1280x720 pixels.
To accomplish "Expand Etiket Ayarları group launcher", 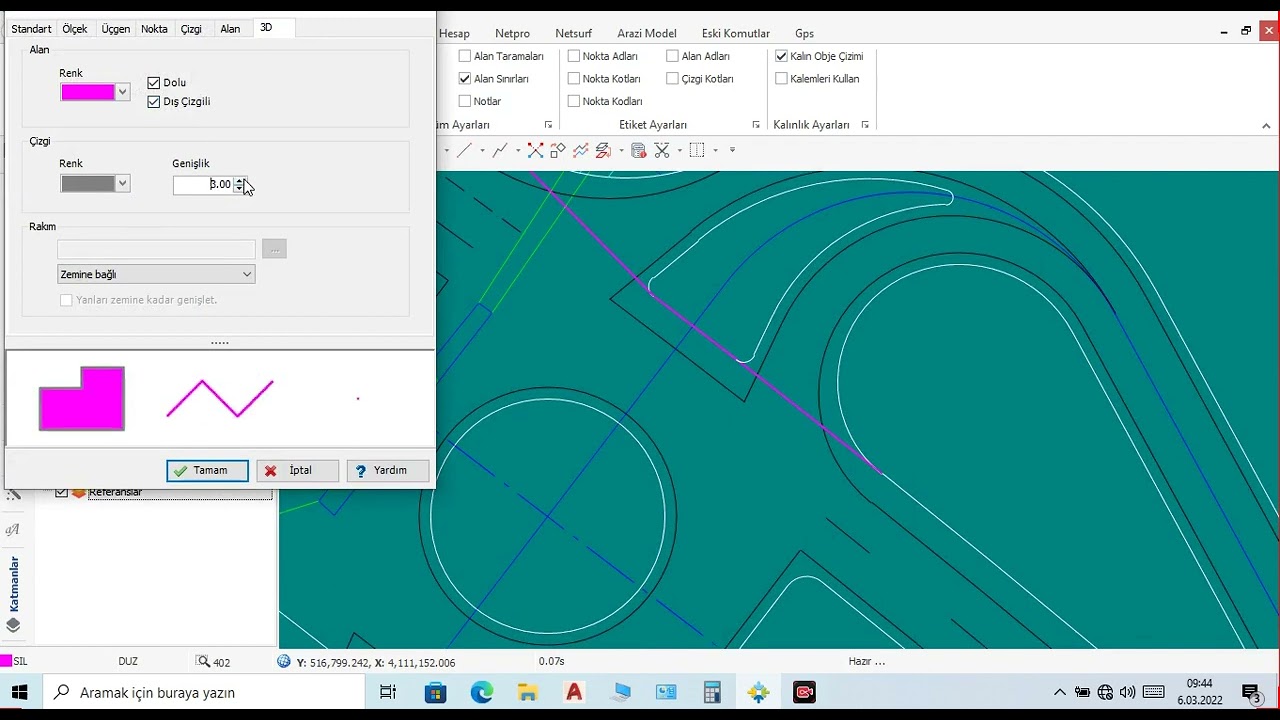I will [x=756, y=125].
